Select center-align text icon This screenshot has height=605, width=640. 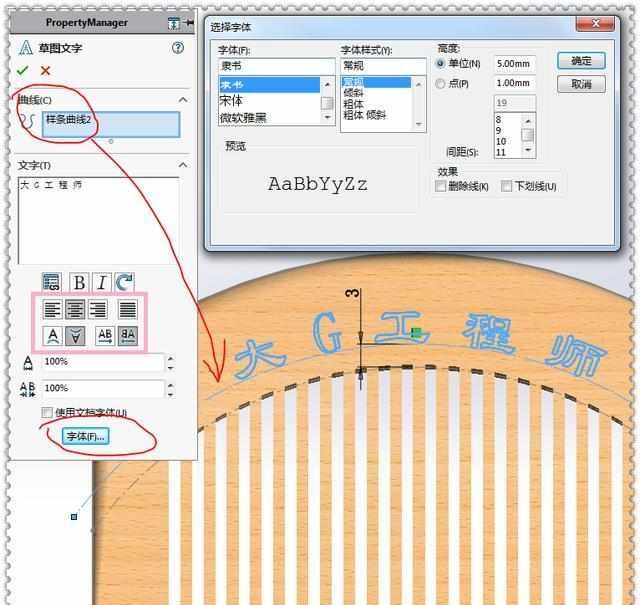pos(76,309)
